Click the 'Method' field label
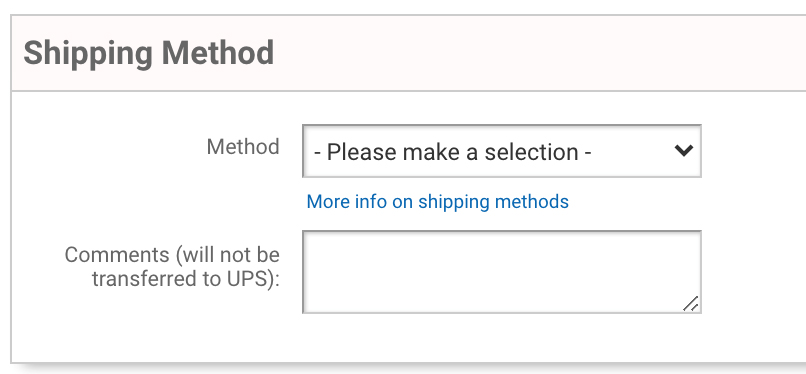This screenshot has width=806, height=374. coord(243,147)
